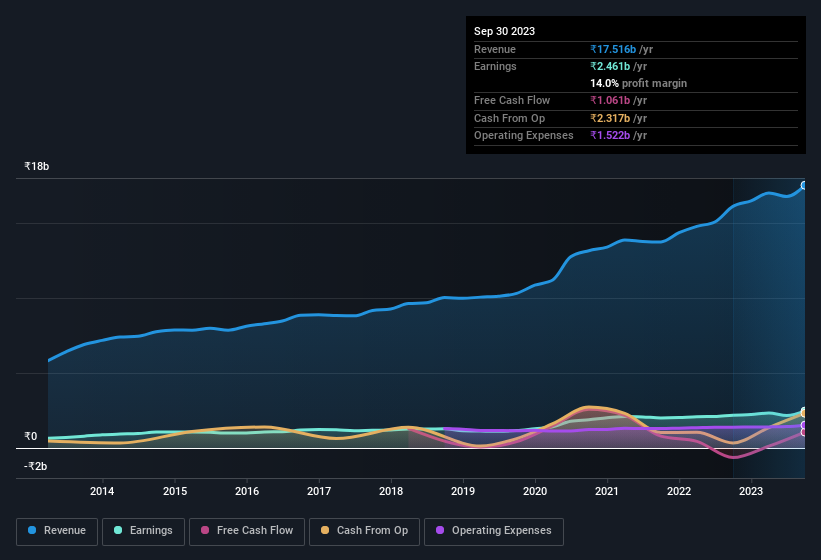This screenshot has height=560, width=821.
Task: Click the ₹1.061b free cash flow value
Action: pyautogui.click(x=610, y=100)
